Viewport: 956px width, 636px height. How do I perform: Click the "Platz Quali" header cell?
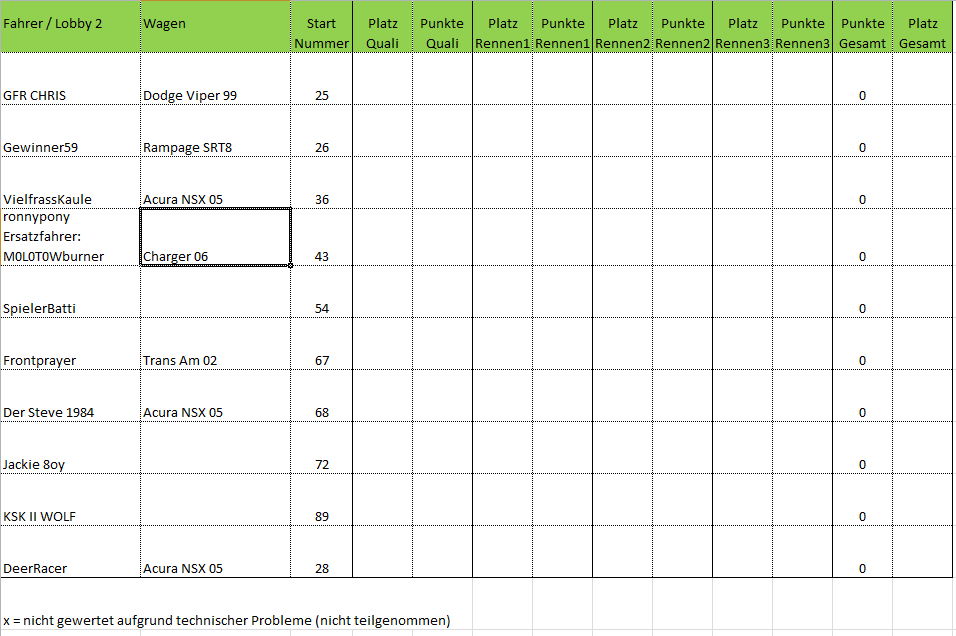point(382,33)
